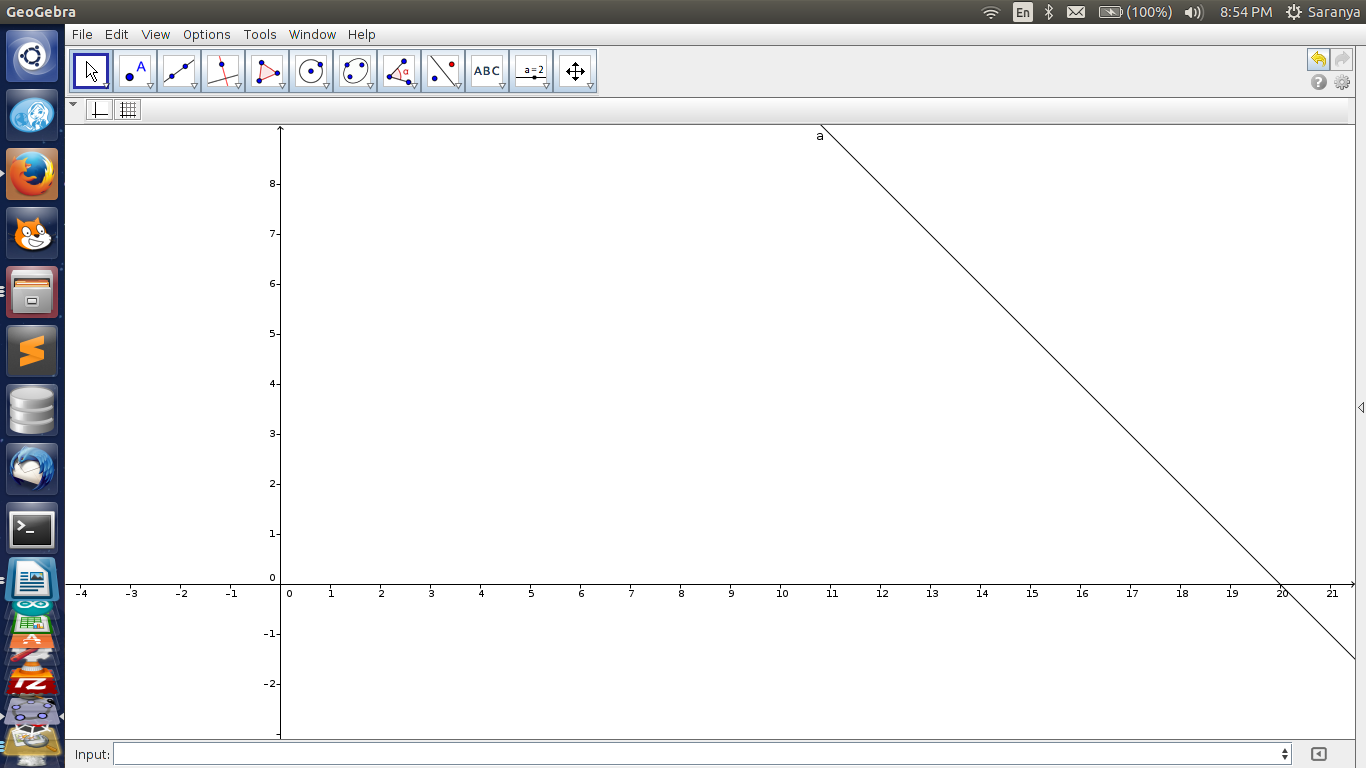1366x768 pixels.
Task: Expand Move tool dropdown triangle
Action: (106, 86)
